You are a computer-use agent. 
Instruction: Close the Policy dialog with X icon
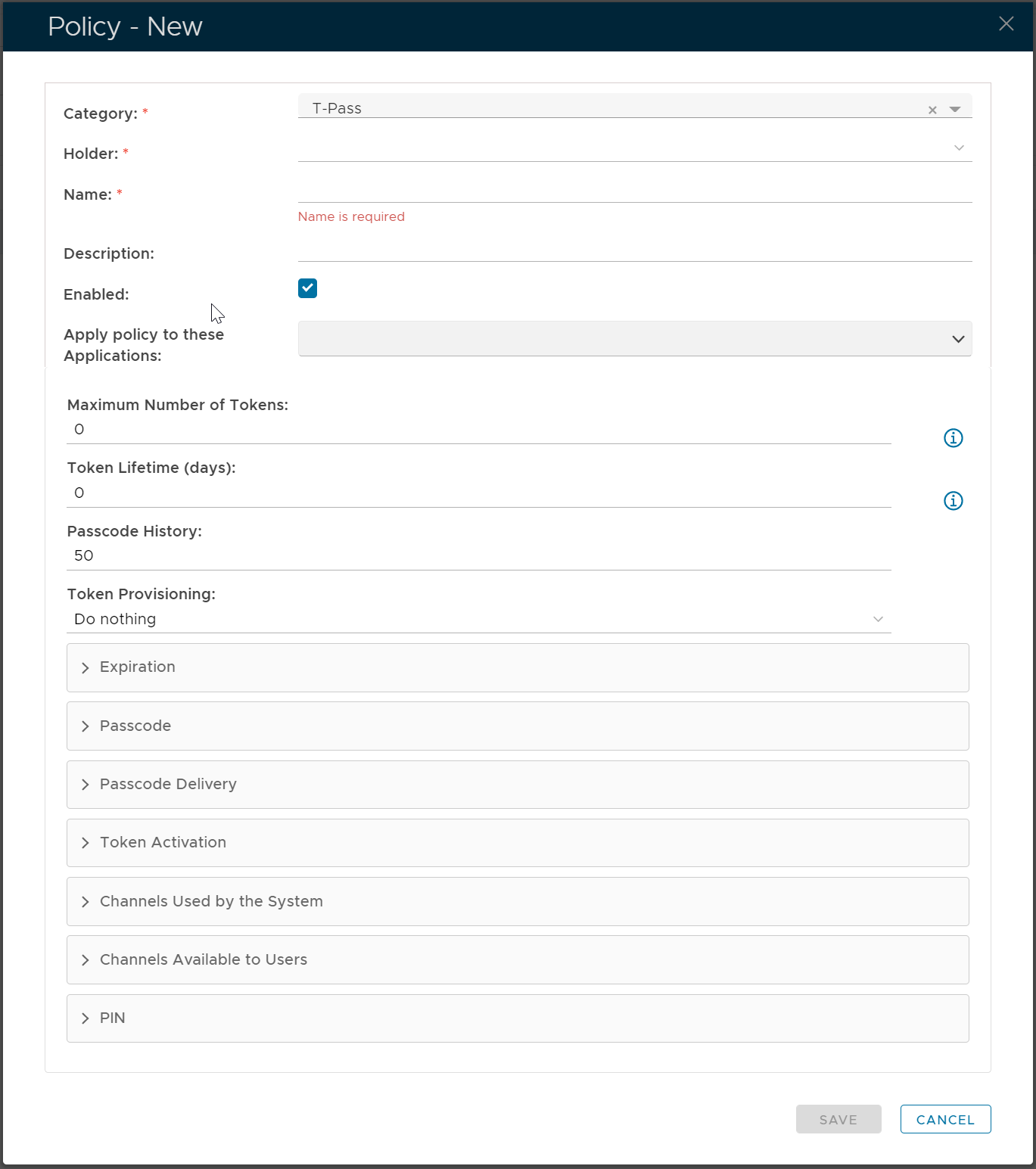click(1006, 24)
